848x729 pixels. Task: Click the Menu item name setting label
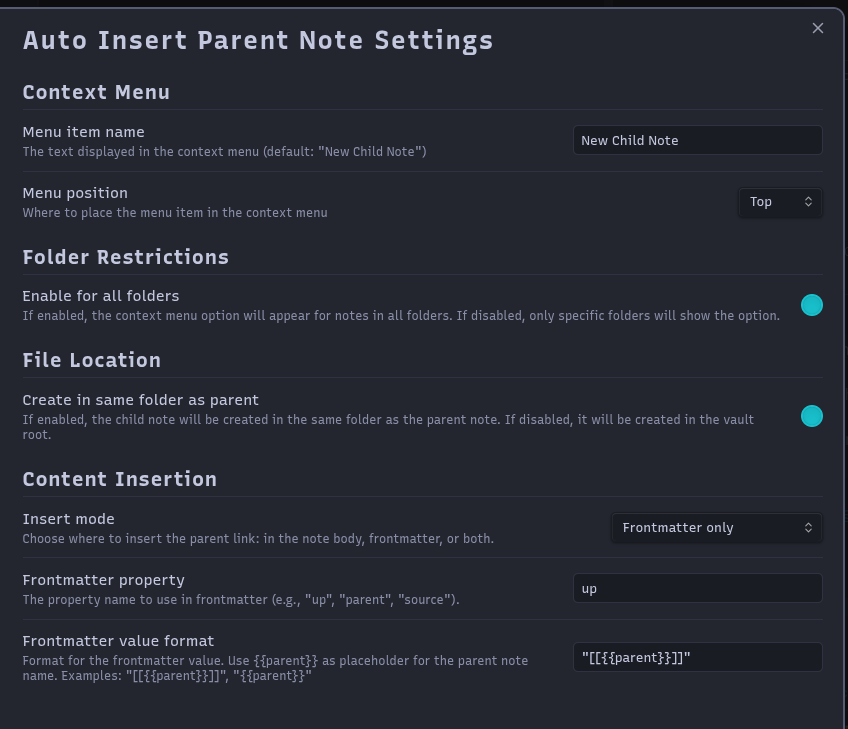coord(83,132)
